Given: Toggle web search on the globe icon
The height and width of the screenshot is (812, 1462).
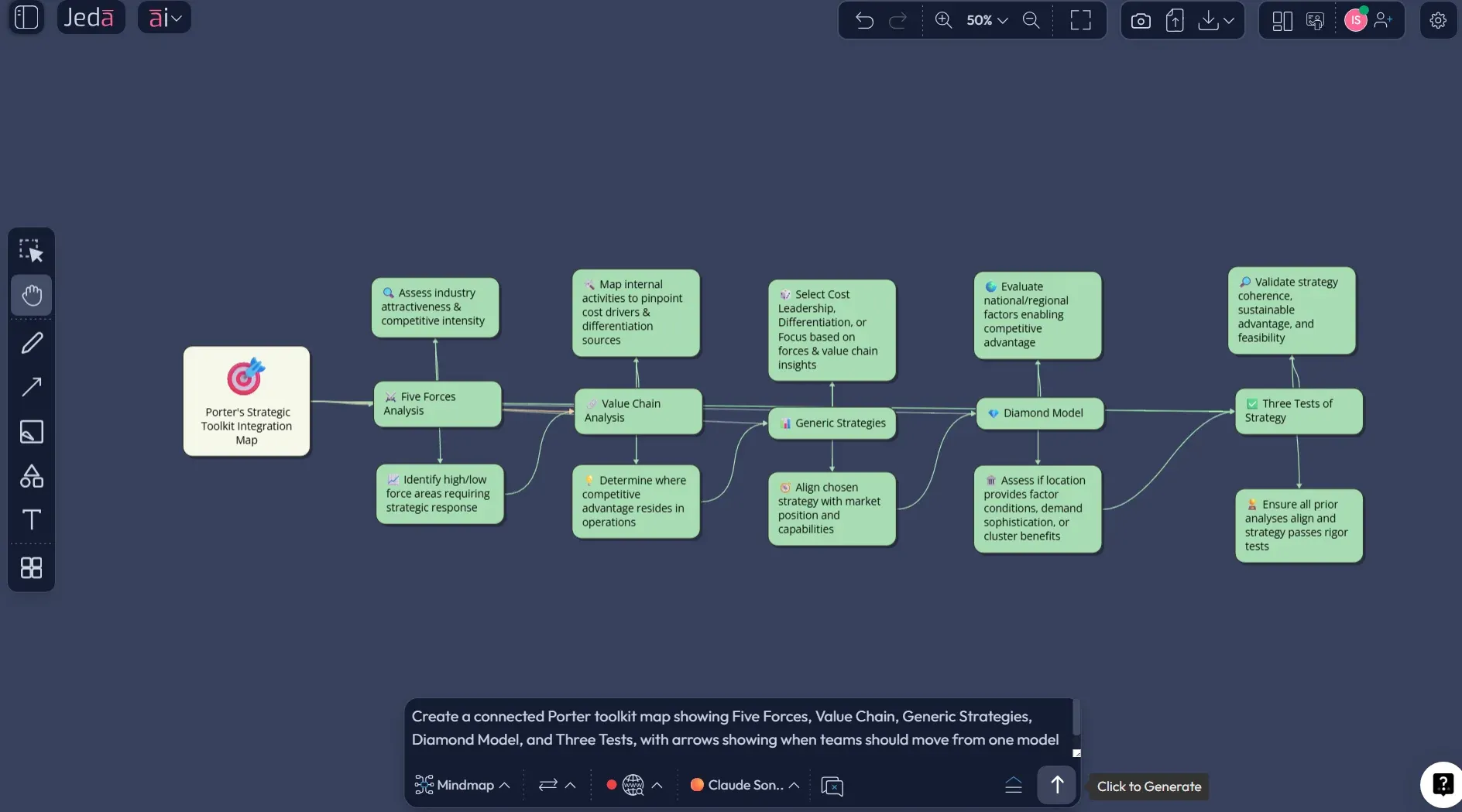Looking at the screenshot, I should (x=635, y=785).
